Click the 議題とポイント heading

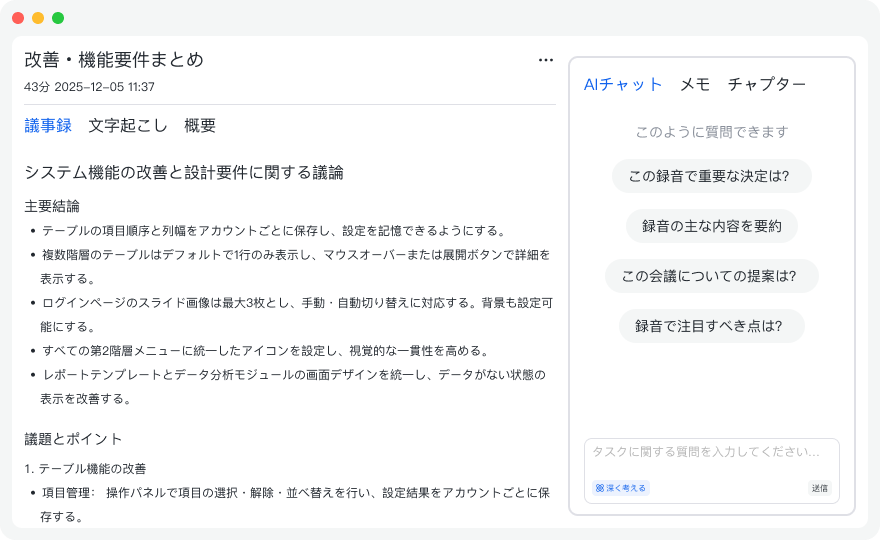[x=74, y=439]
